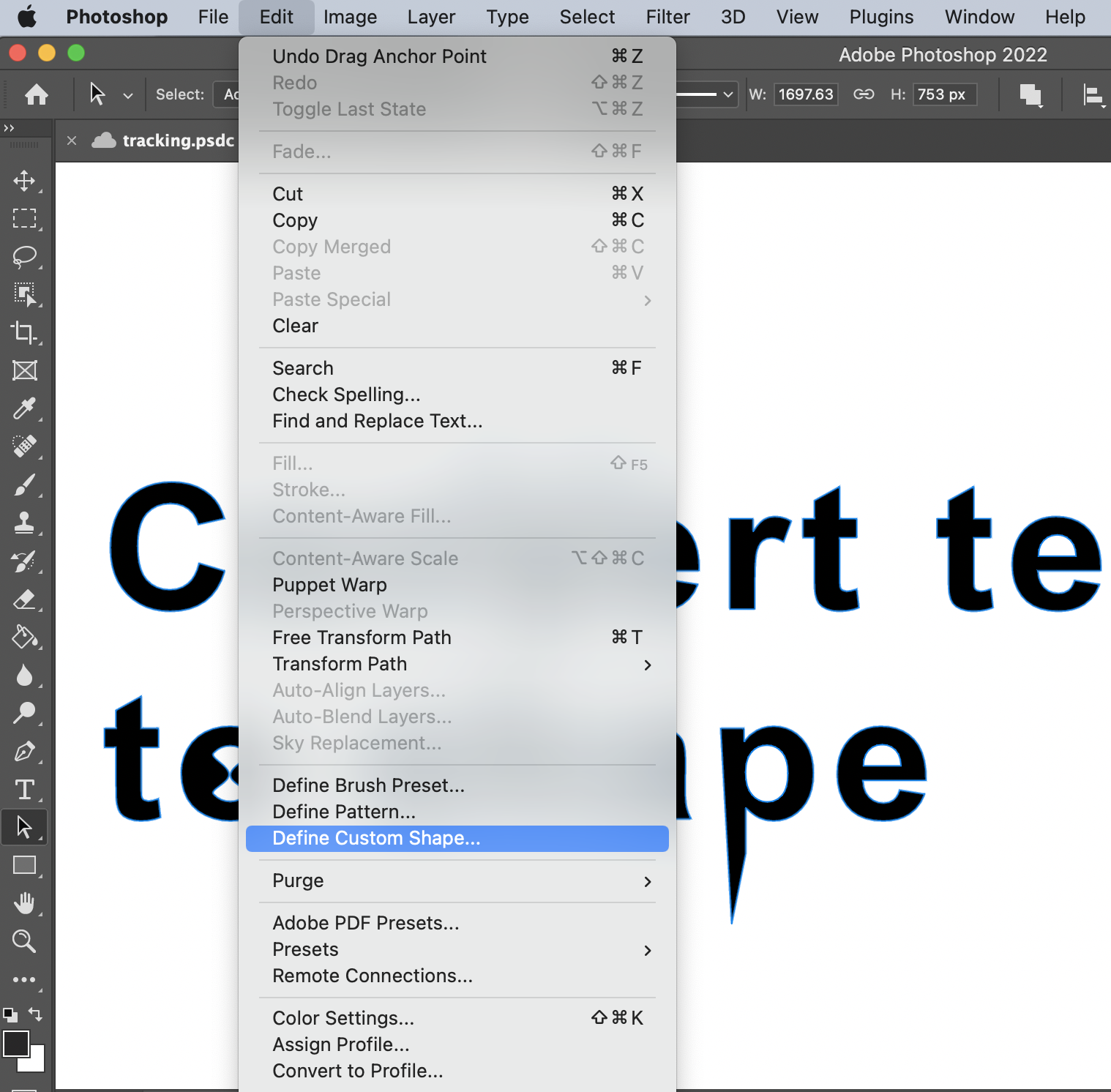
Task: Open the Filter menu
Action: pyautogui.click(x=667, y=17)
